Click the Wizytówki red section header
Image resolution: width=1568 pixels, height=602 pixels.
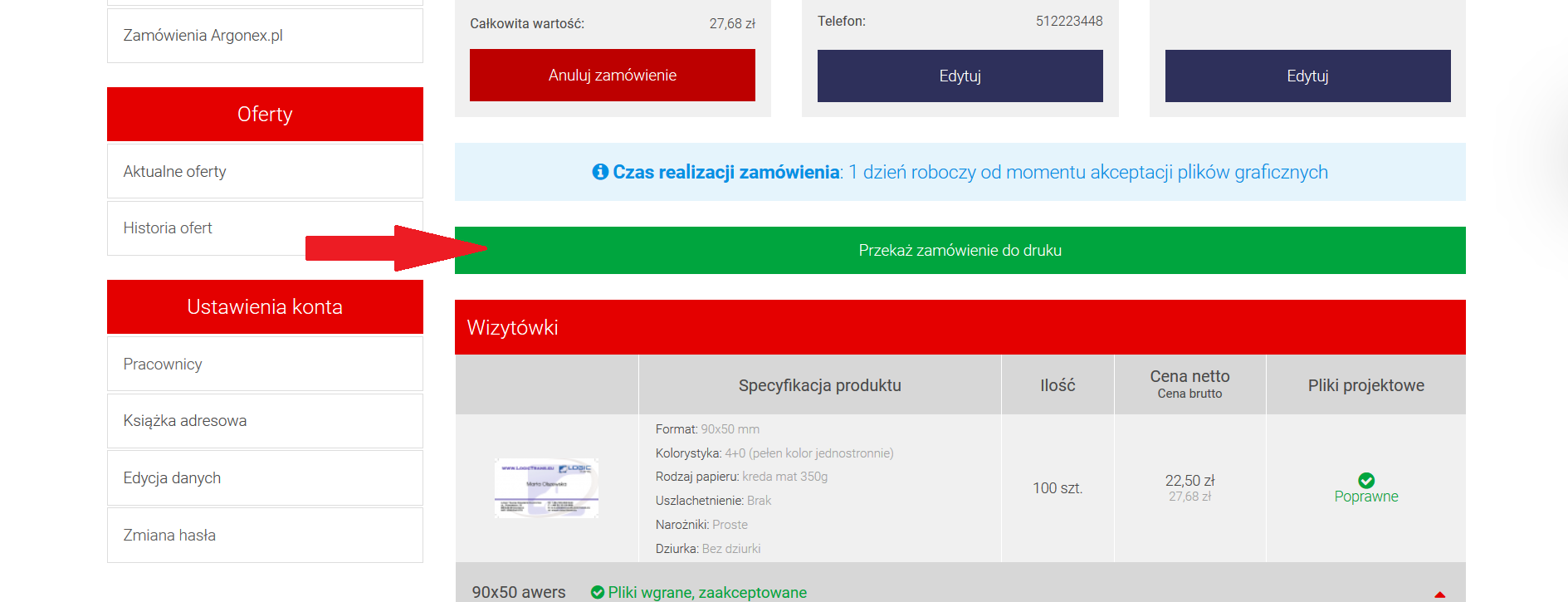pos(960,327)
